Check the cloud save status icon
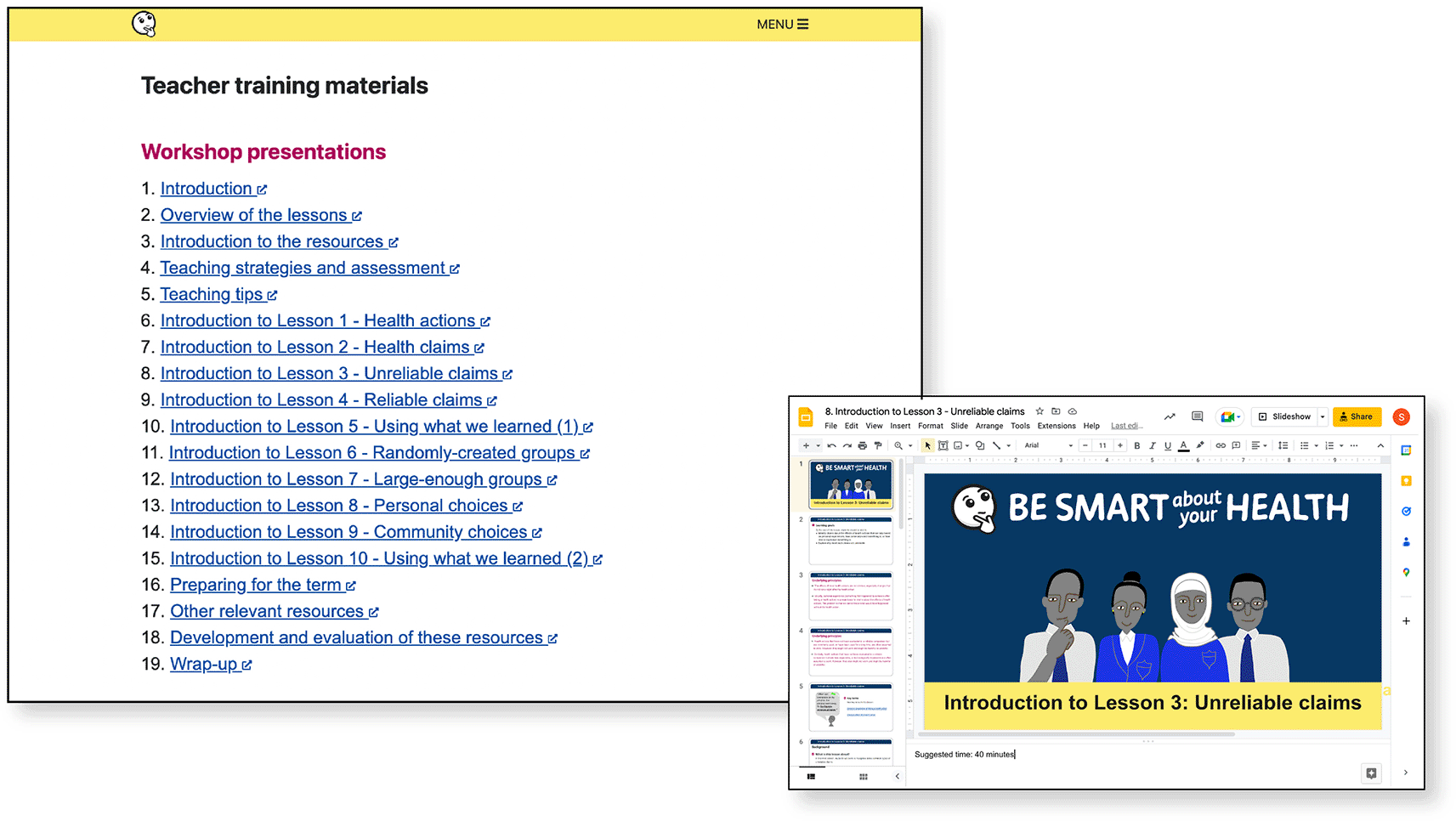The width and height of the screenshot is (1456, 821). coord(1073,411)
